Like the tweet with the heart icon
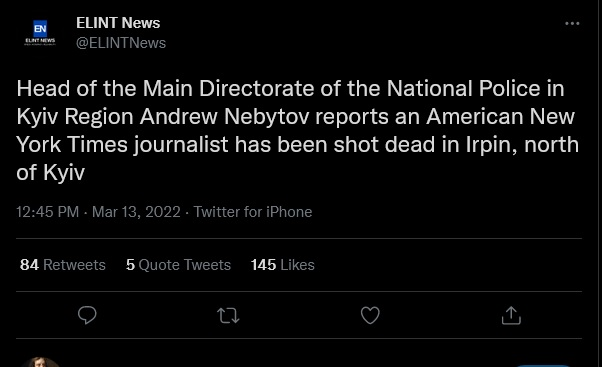 [x=370, y=315]
